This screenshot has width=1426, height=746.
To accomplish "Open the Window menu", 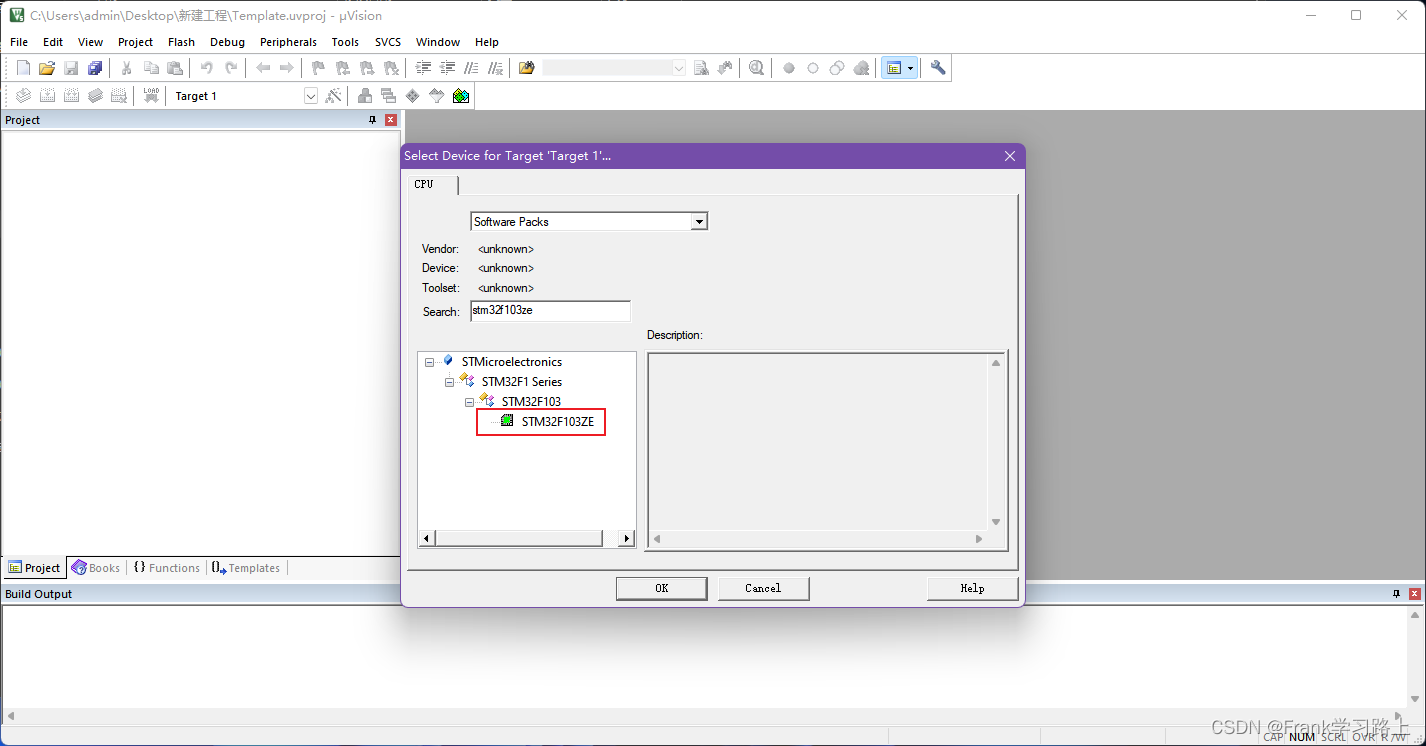I will [x=438, y=42].
